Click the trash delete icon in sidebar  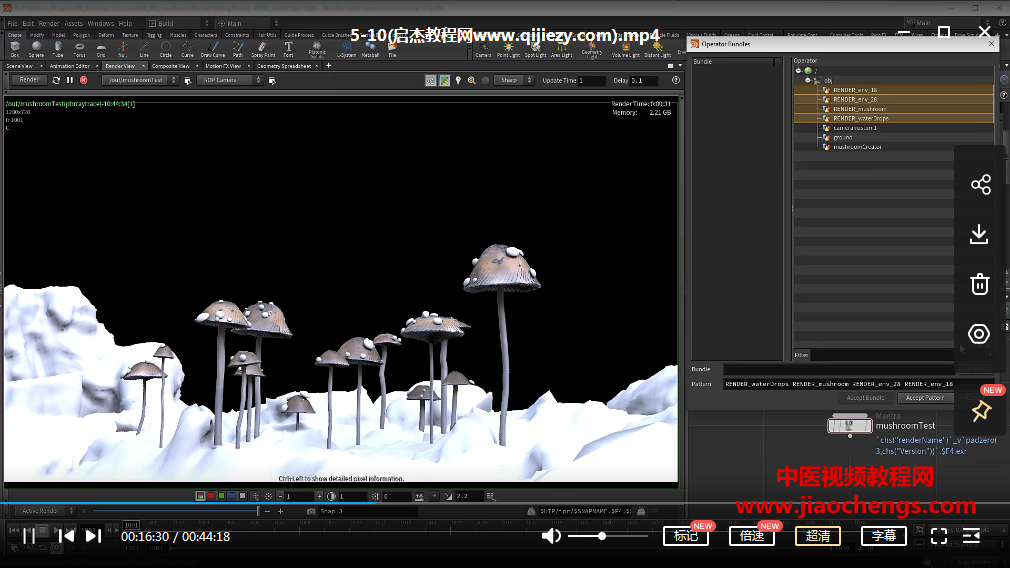[x=980, y=284]
